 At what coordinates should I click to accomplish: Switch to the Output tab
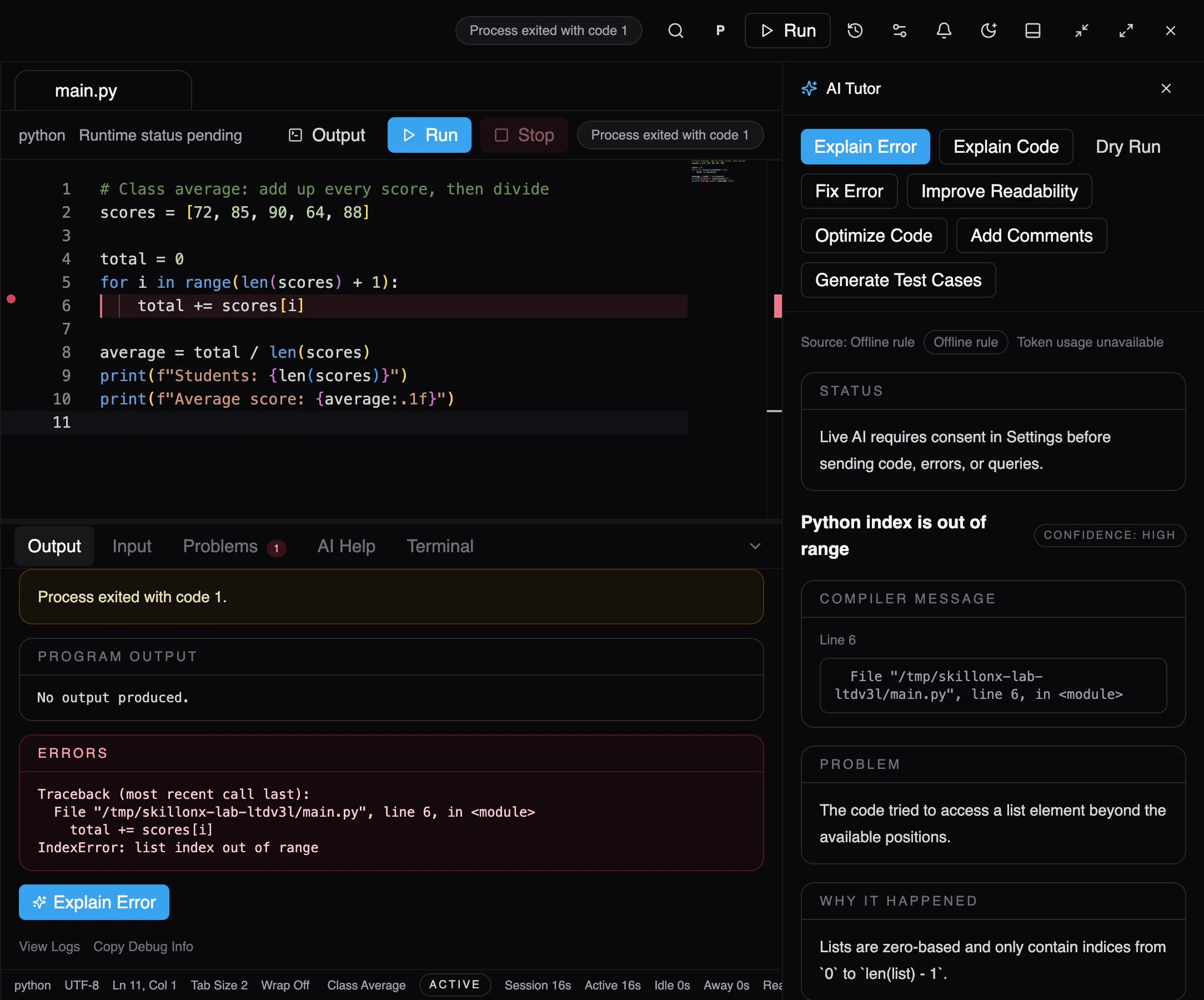54,546
